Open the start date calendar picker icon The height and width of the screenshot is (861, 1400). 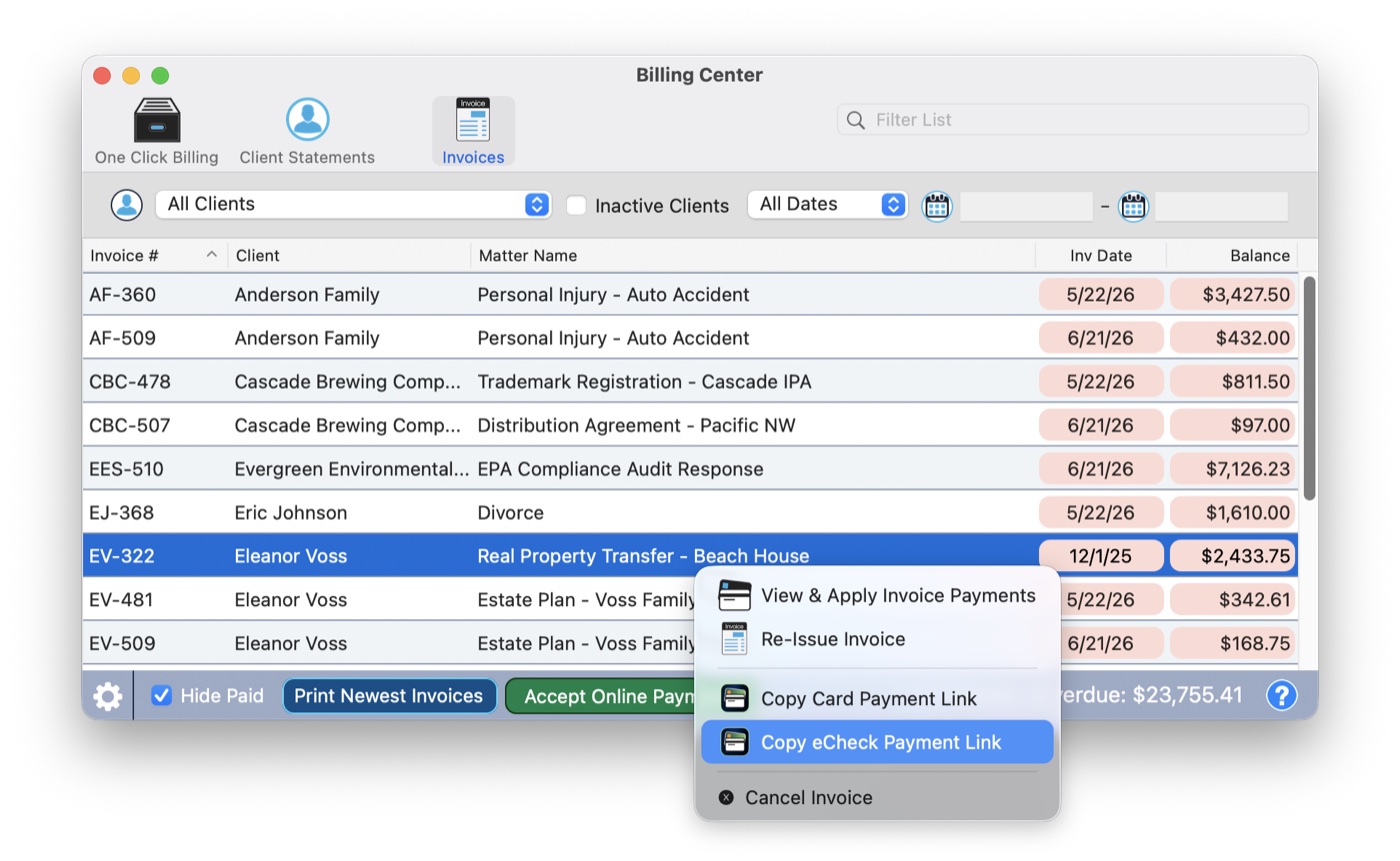point(937,206)
